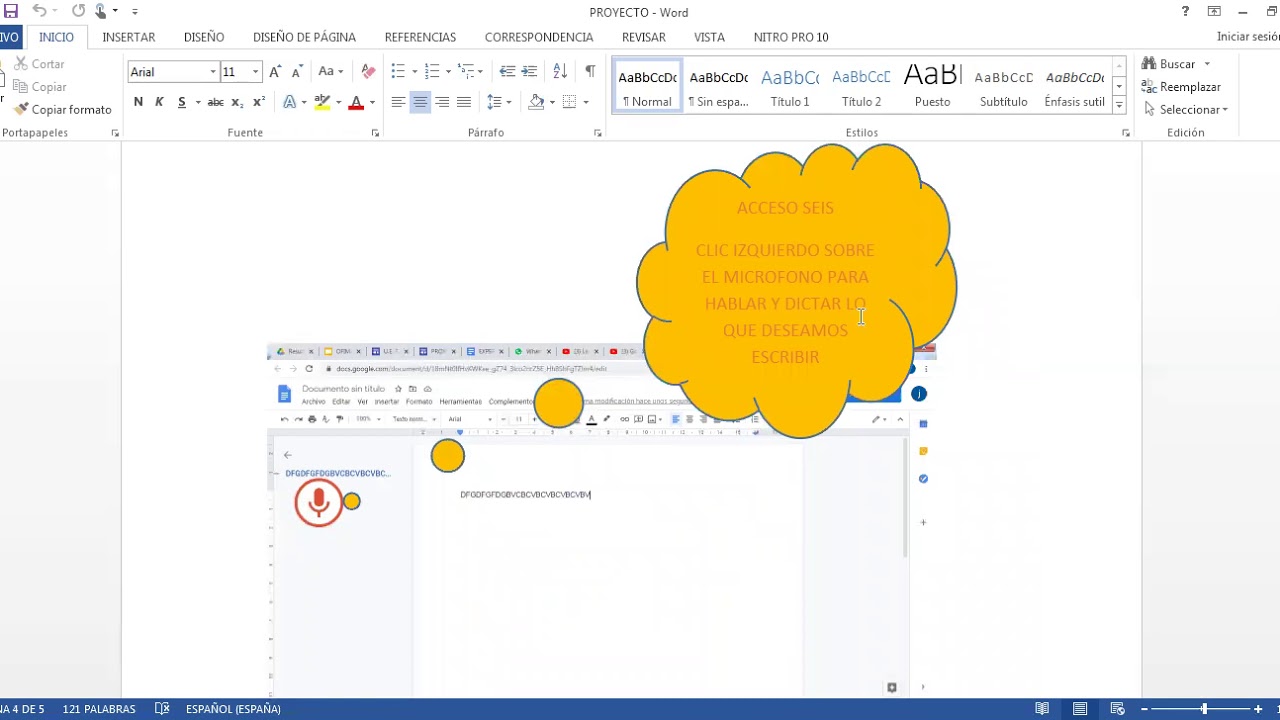Click Cortar in the clipboard group
This screenshot has width=1280, height=720.
(39, 64)
